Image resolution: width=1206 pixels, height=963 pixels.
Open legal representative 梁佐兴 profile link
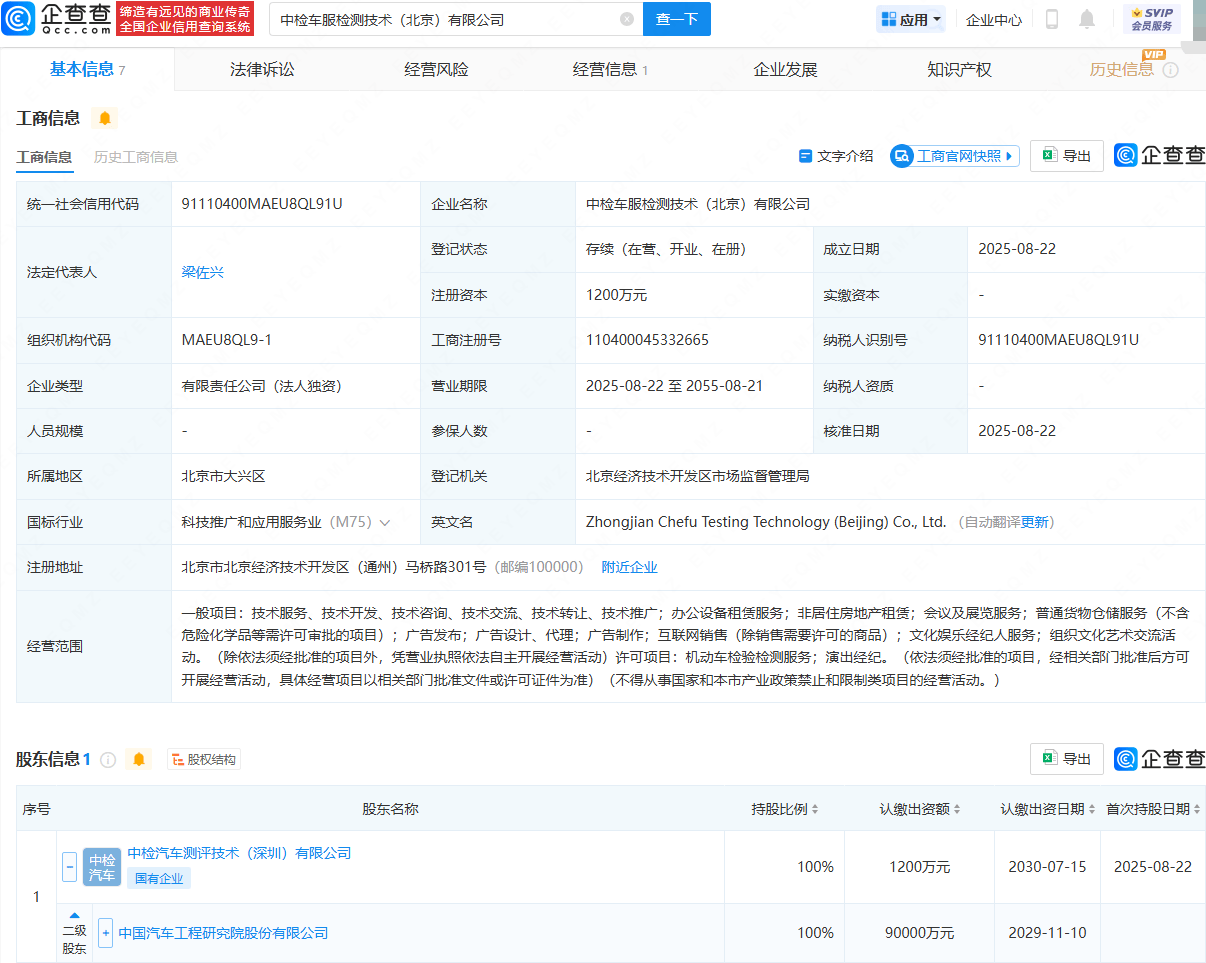(x=203, y=271)
